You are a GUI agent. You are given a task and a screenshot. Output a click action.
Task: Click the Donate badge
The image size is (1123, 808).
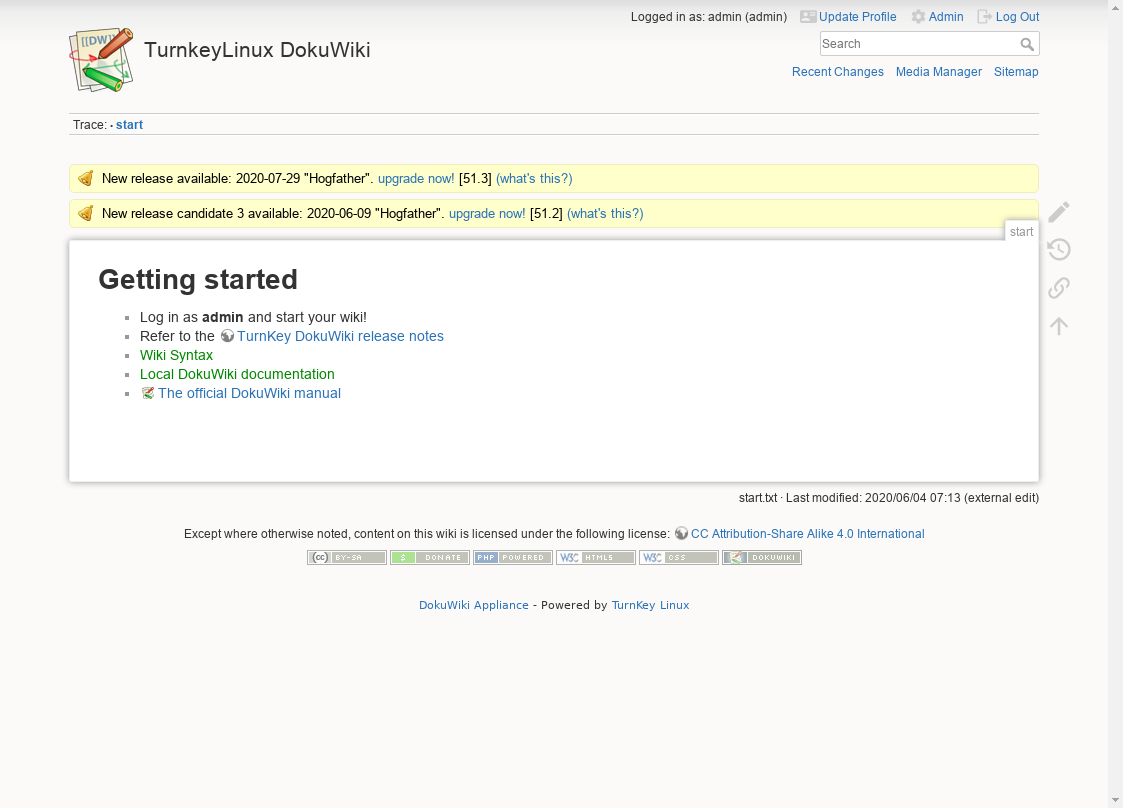tap(430, 558)
